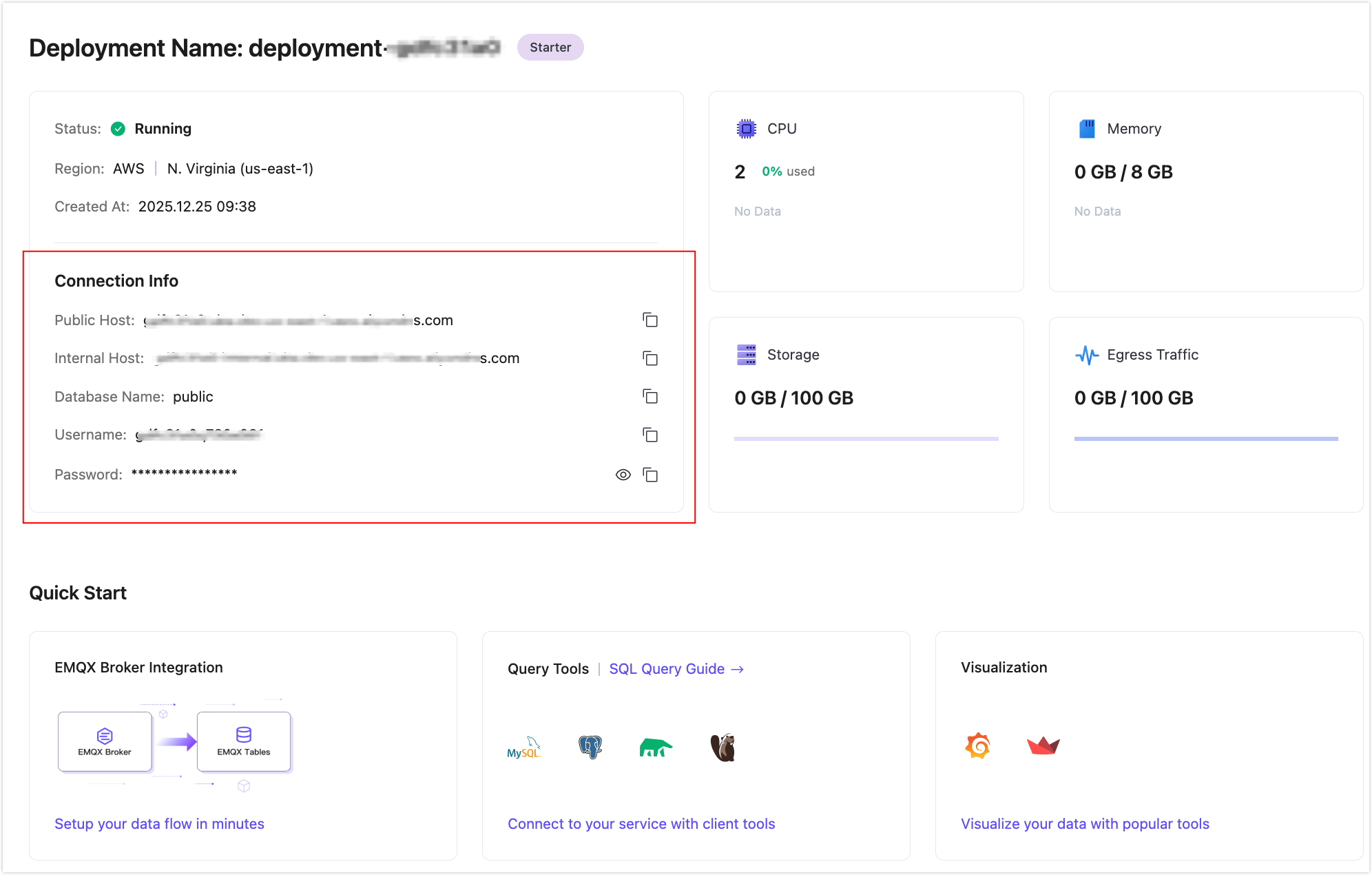Copy the Public Host address
The width and height of the screenshot is (1372, 875).
pyautogui.click(x=650, y=320)
